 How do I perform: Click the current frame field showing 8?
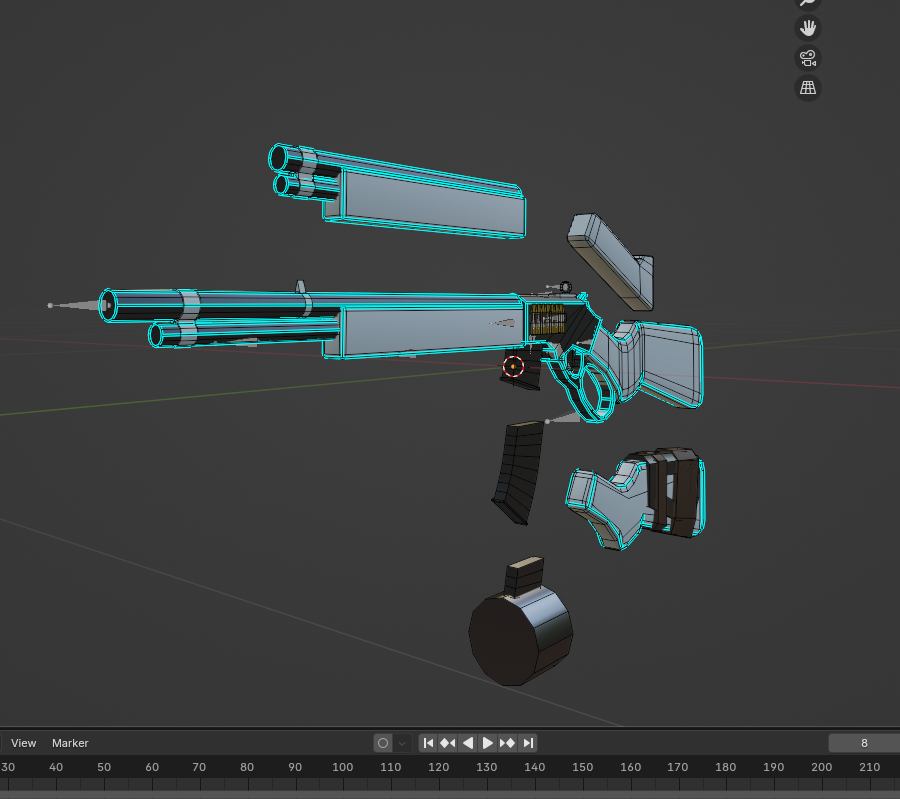[x=863, y=743]
